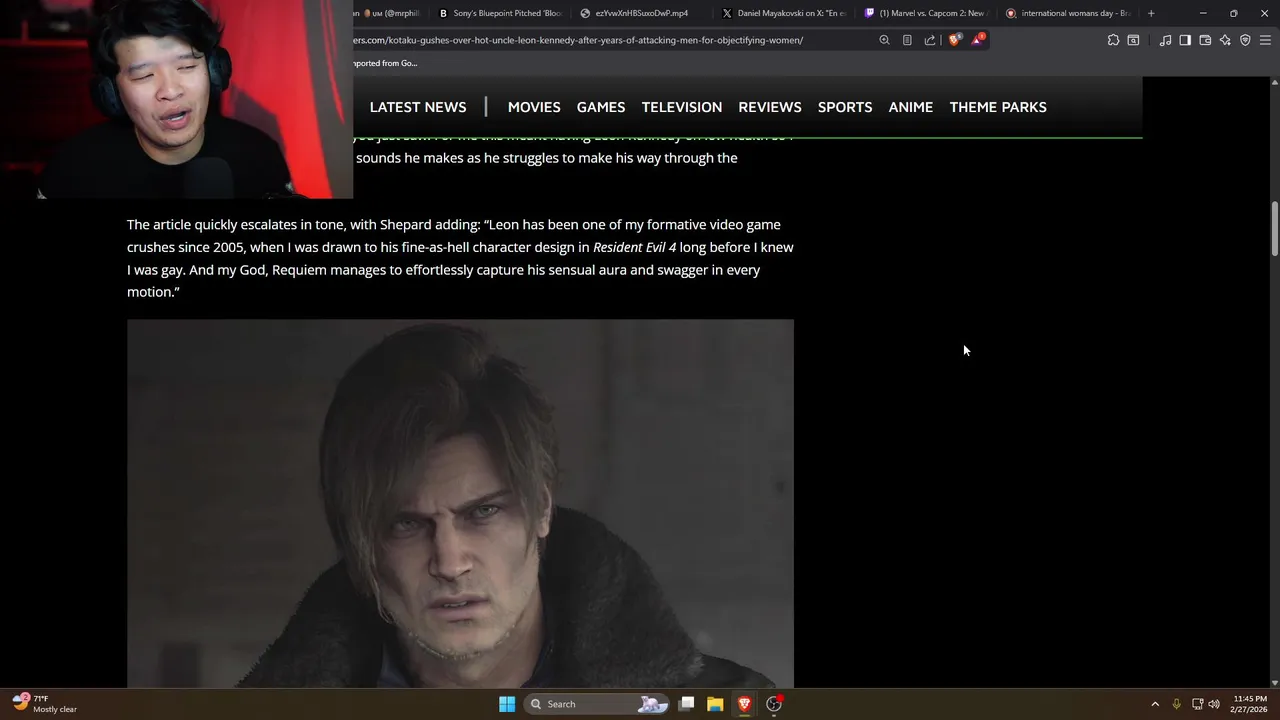Click the toolbar icon right of extensions puzzle
Viewport: 1280px width, 720px height.
(1133, 40)
